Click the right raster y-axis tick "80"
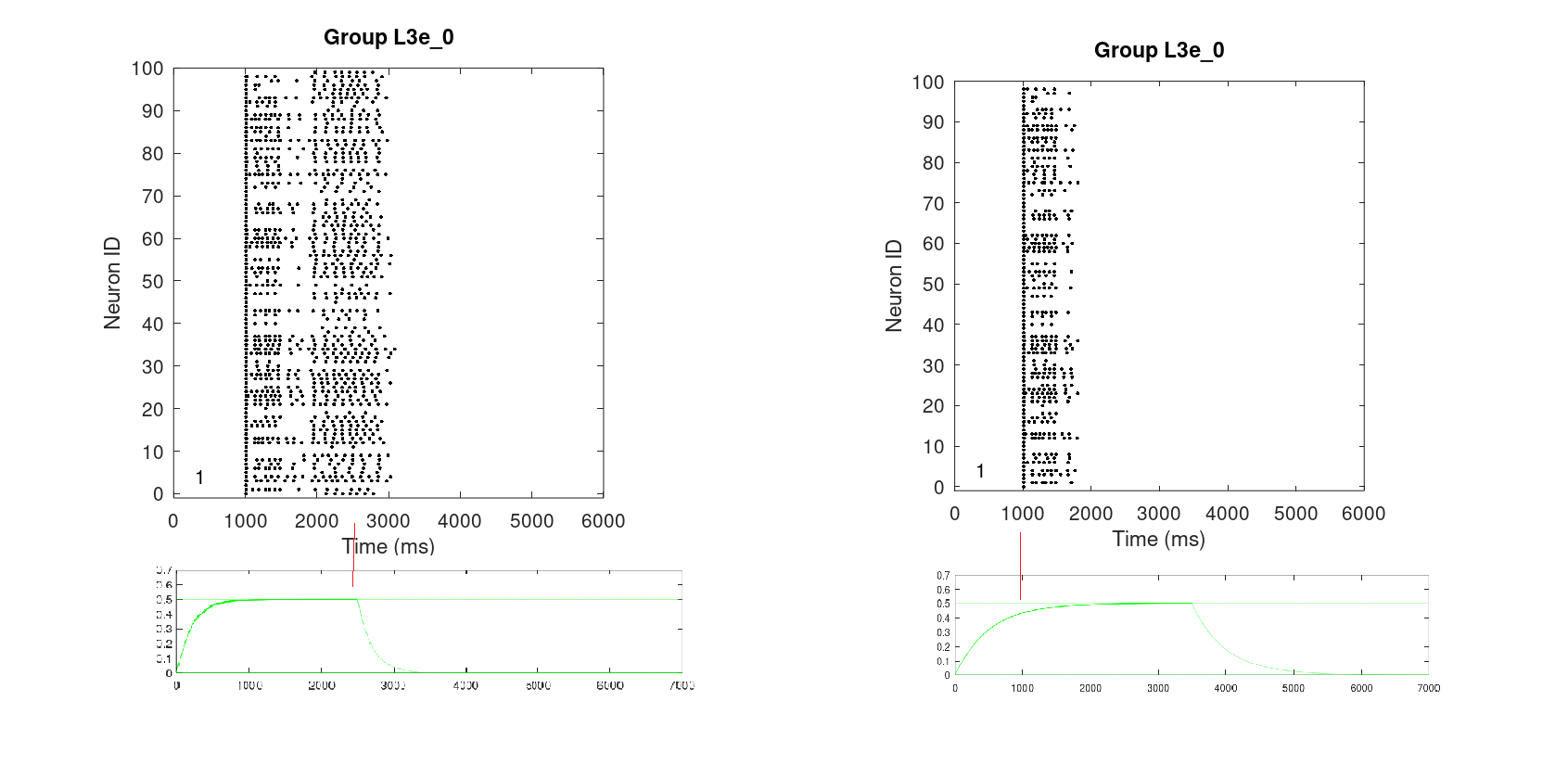Screen dimensions: 1568x765 [x=934, y=163]
